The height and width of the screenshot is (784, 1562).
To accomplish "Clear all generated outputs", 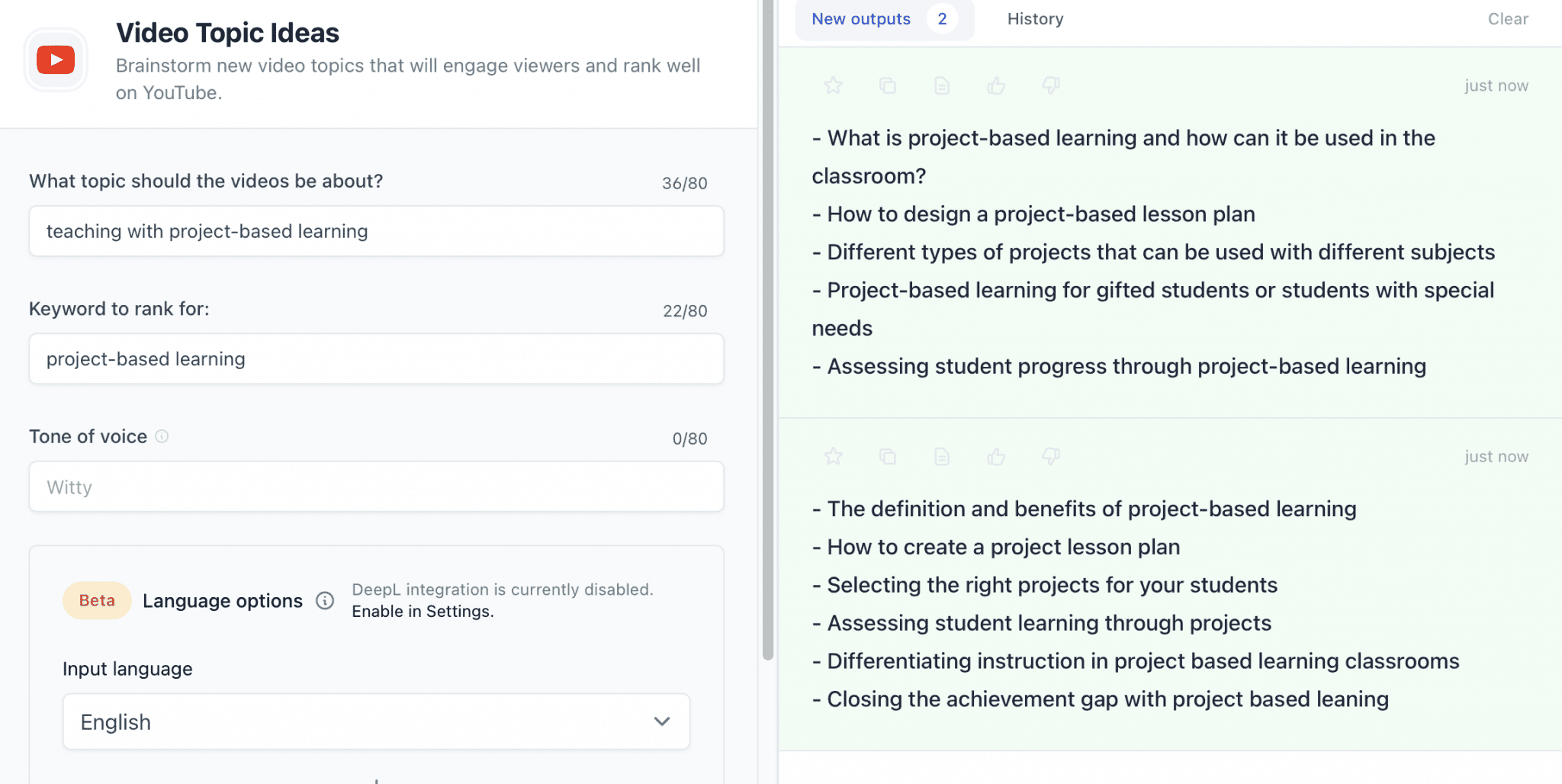I will pyautogui.click(x=1508, y=19).
